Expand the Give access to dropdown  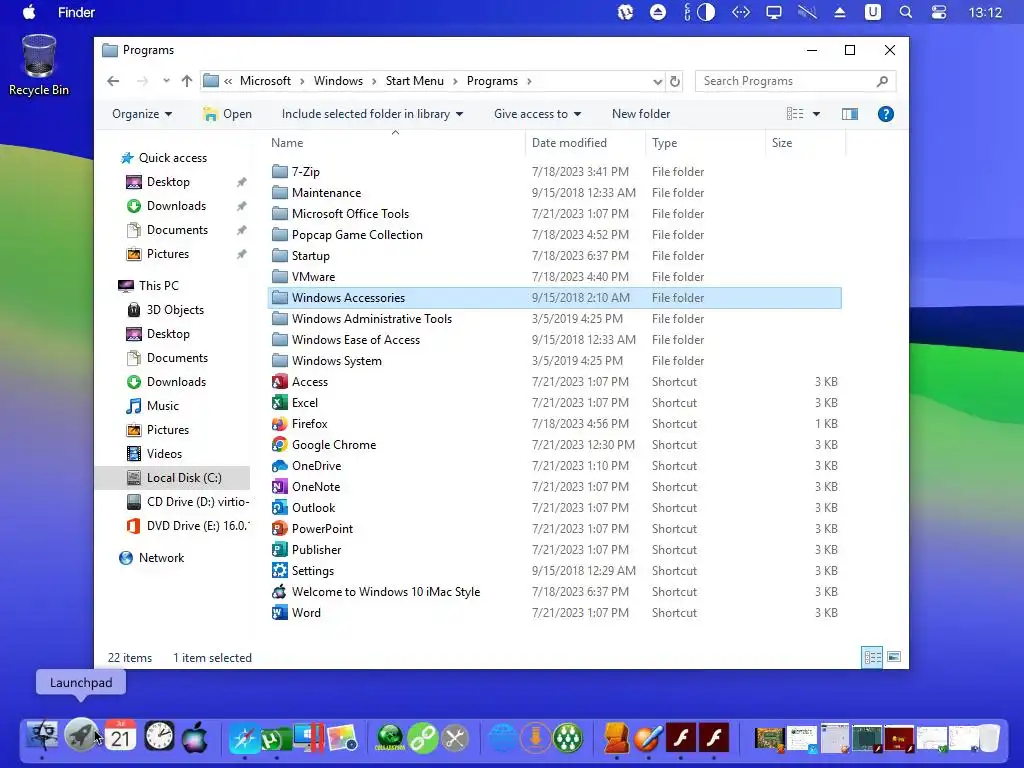pos(537,114)
